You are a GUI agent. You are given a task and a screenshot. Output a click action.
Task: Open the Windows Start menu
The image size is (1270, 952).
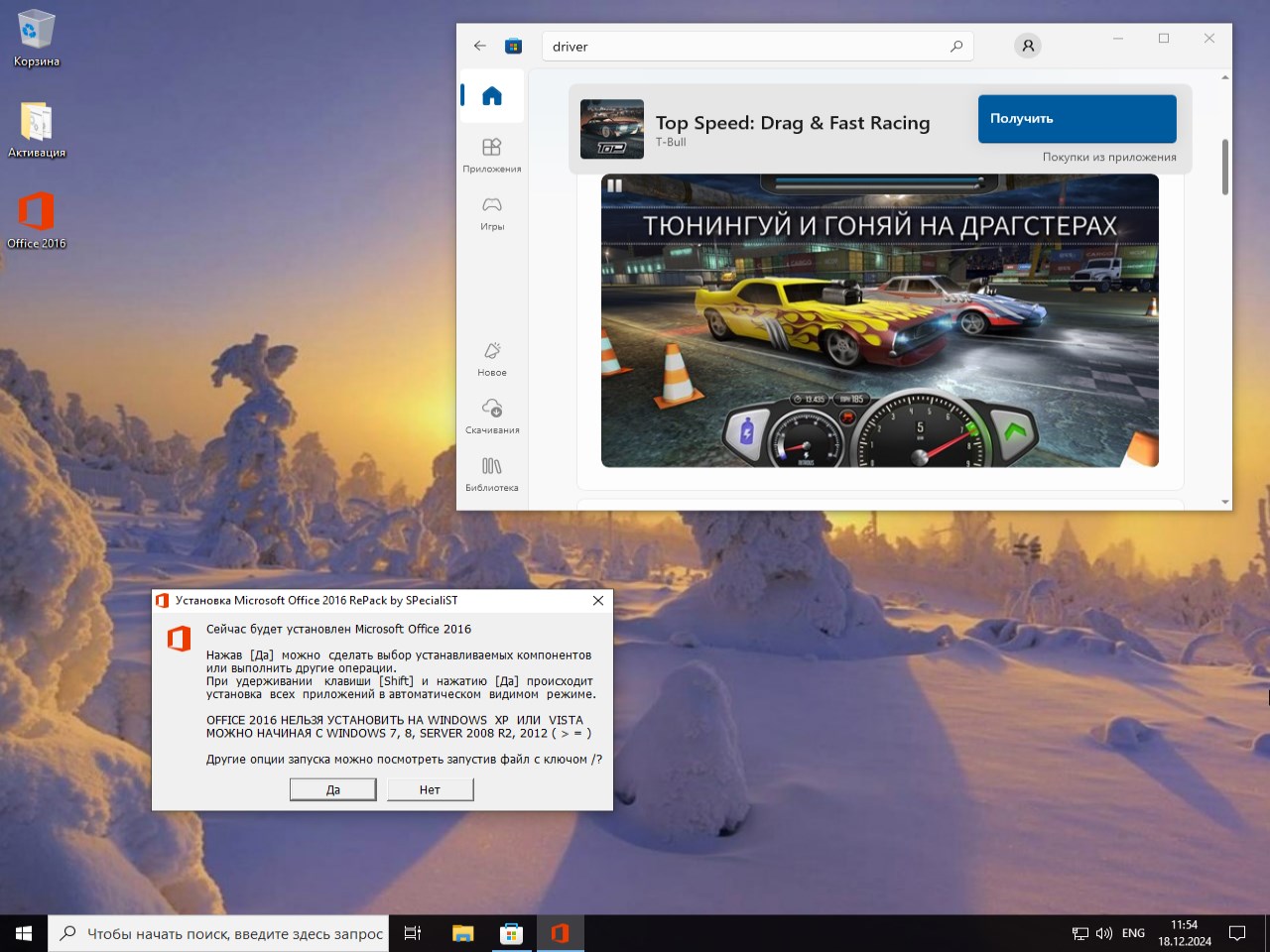[24, 933]
